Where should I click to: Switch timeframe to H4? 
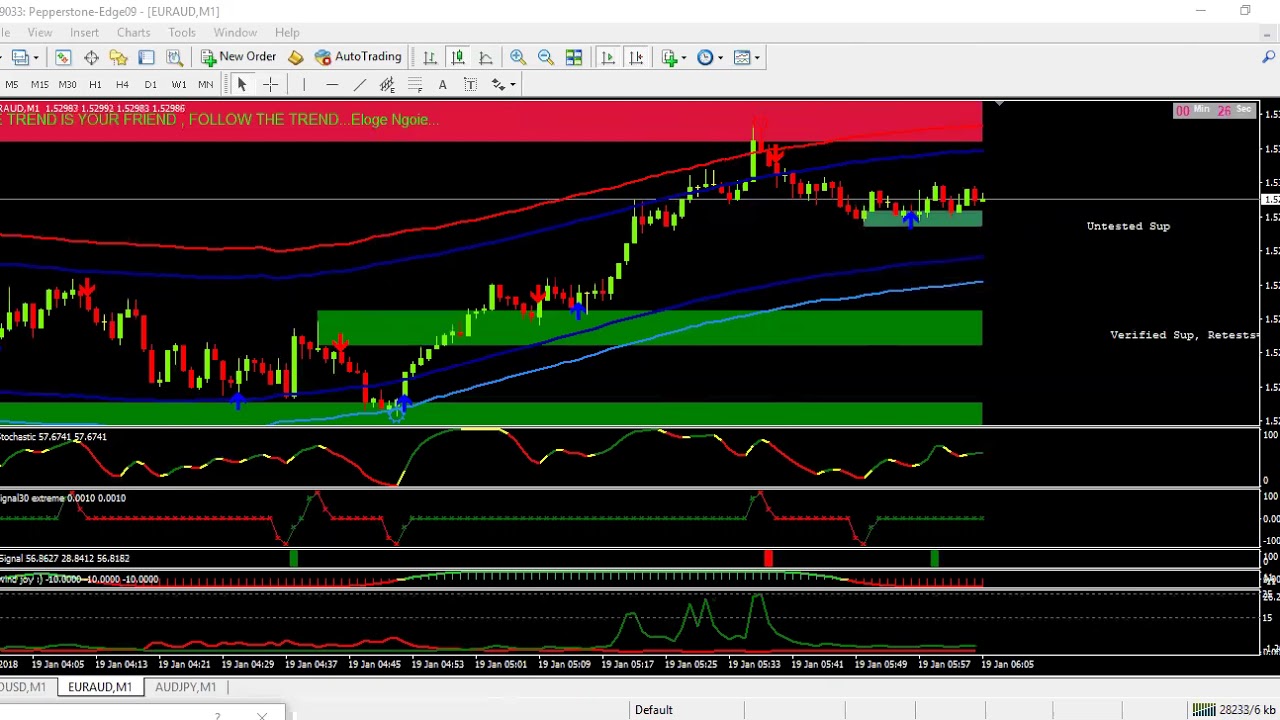(x=123, y=85)
